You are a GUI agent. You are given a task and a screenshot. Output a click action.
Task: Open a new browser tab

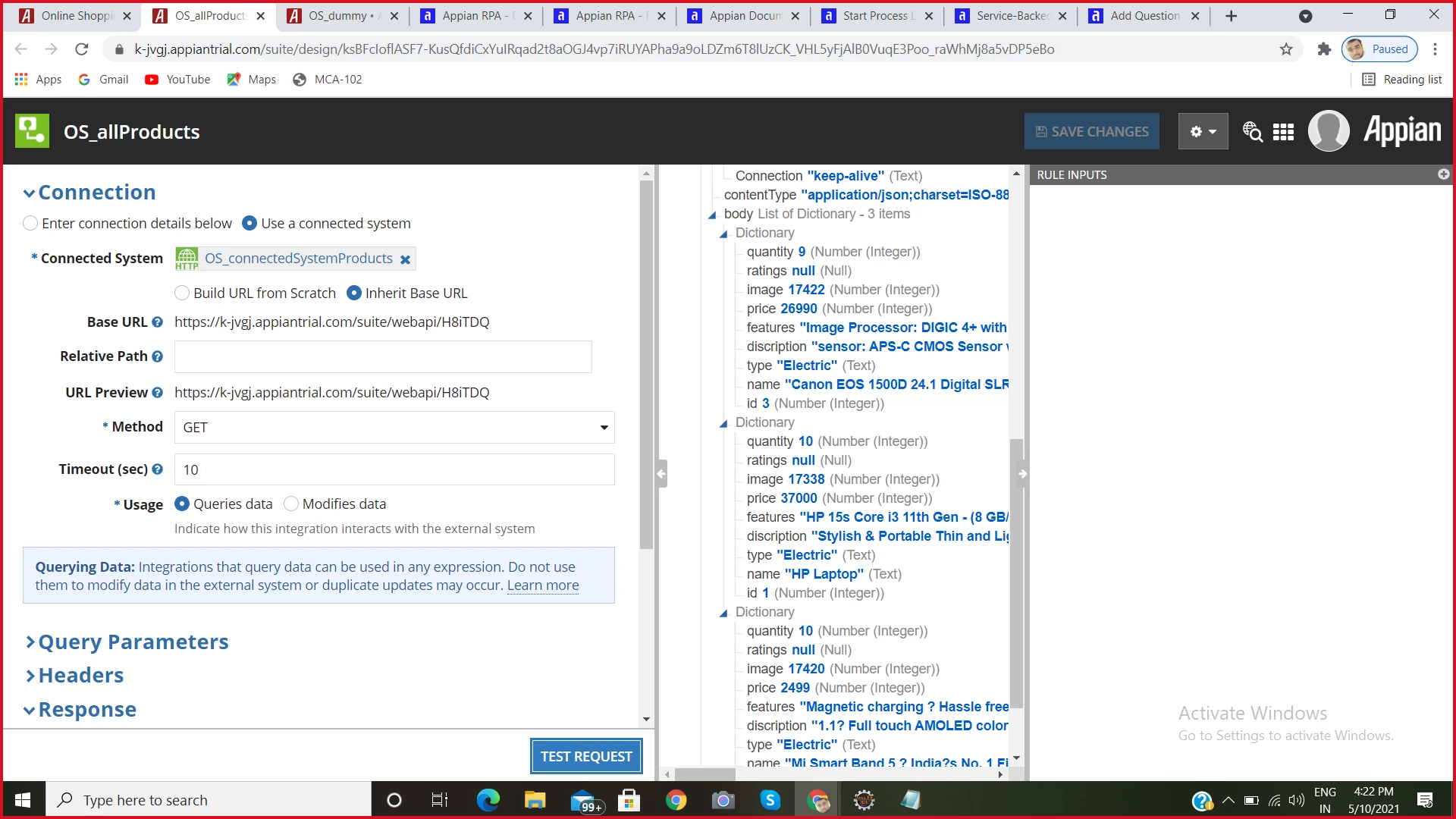tap(1231, 16)
